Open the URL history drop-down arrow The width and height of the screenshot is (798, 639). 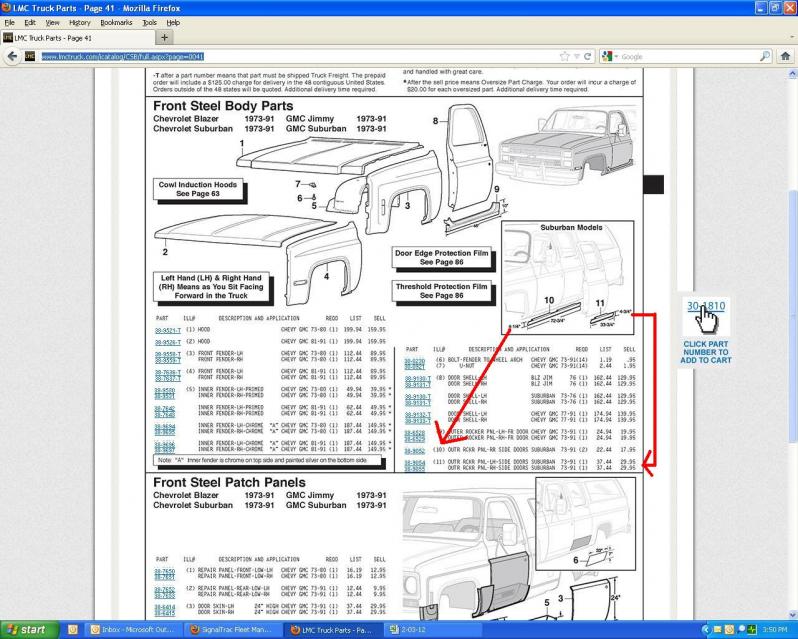tap(577, 56)
